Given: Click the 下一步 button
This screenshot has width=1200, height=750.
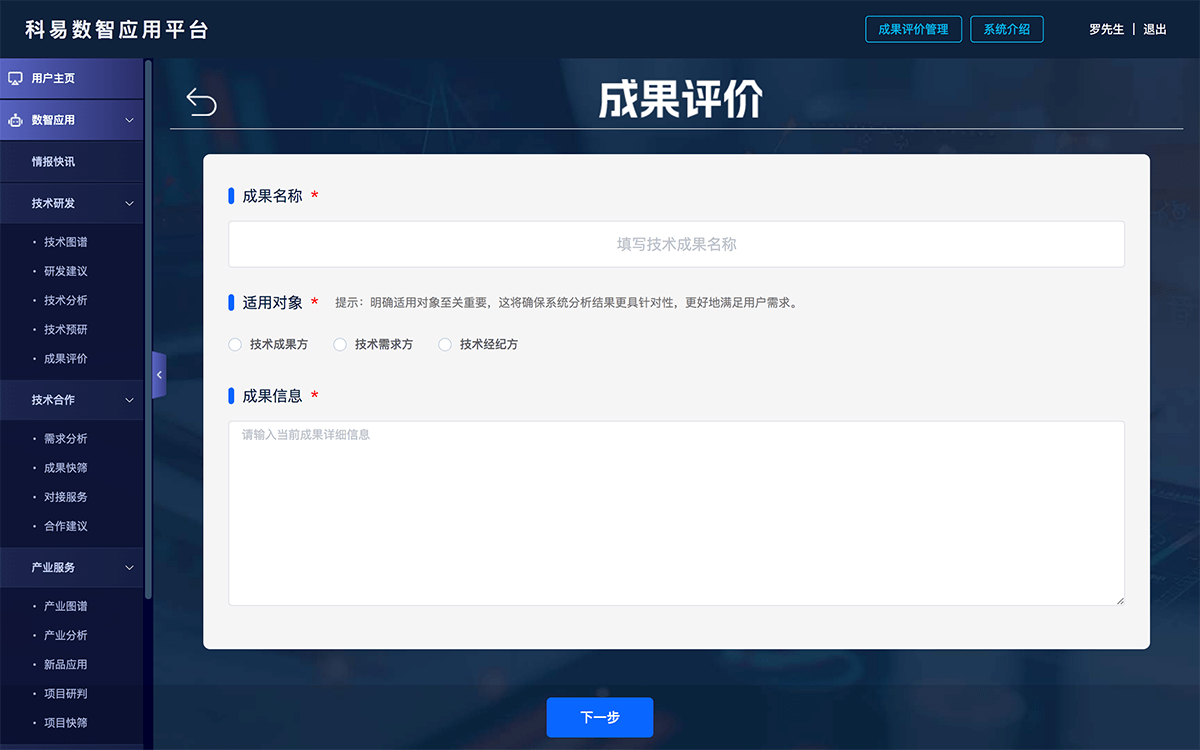Looking at the screenshot, I should pyautogui.click(x=599, y=717).
